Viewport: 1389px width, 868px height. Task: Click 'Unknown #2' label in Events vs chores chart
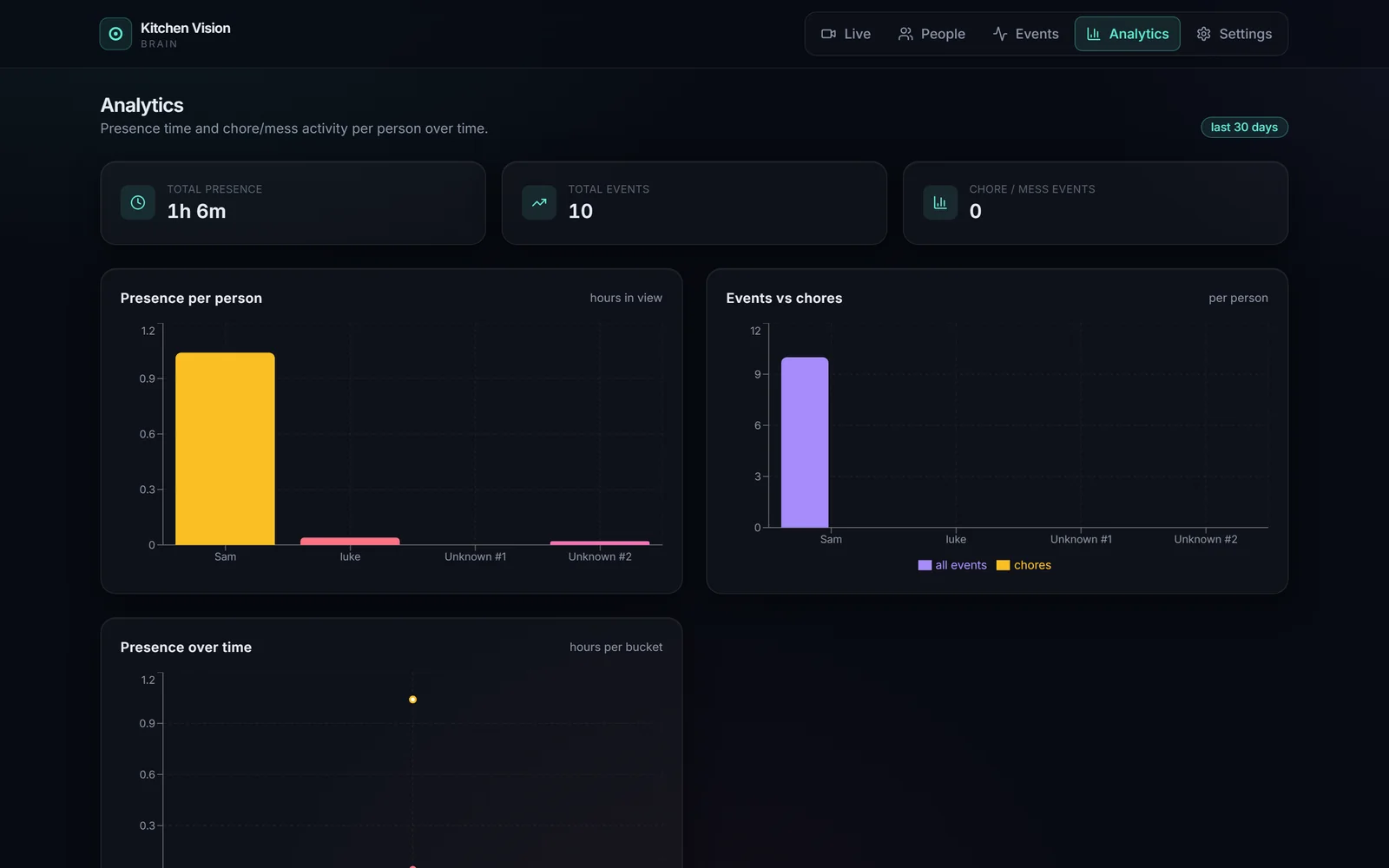[1206, 540]
